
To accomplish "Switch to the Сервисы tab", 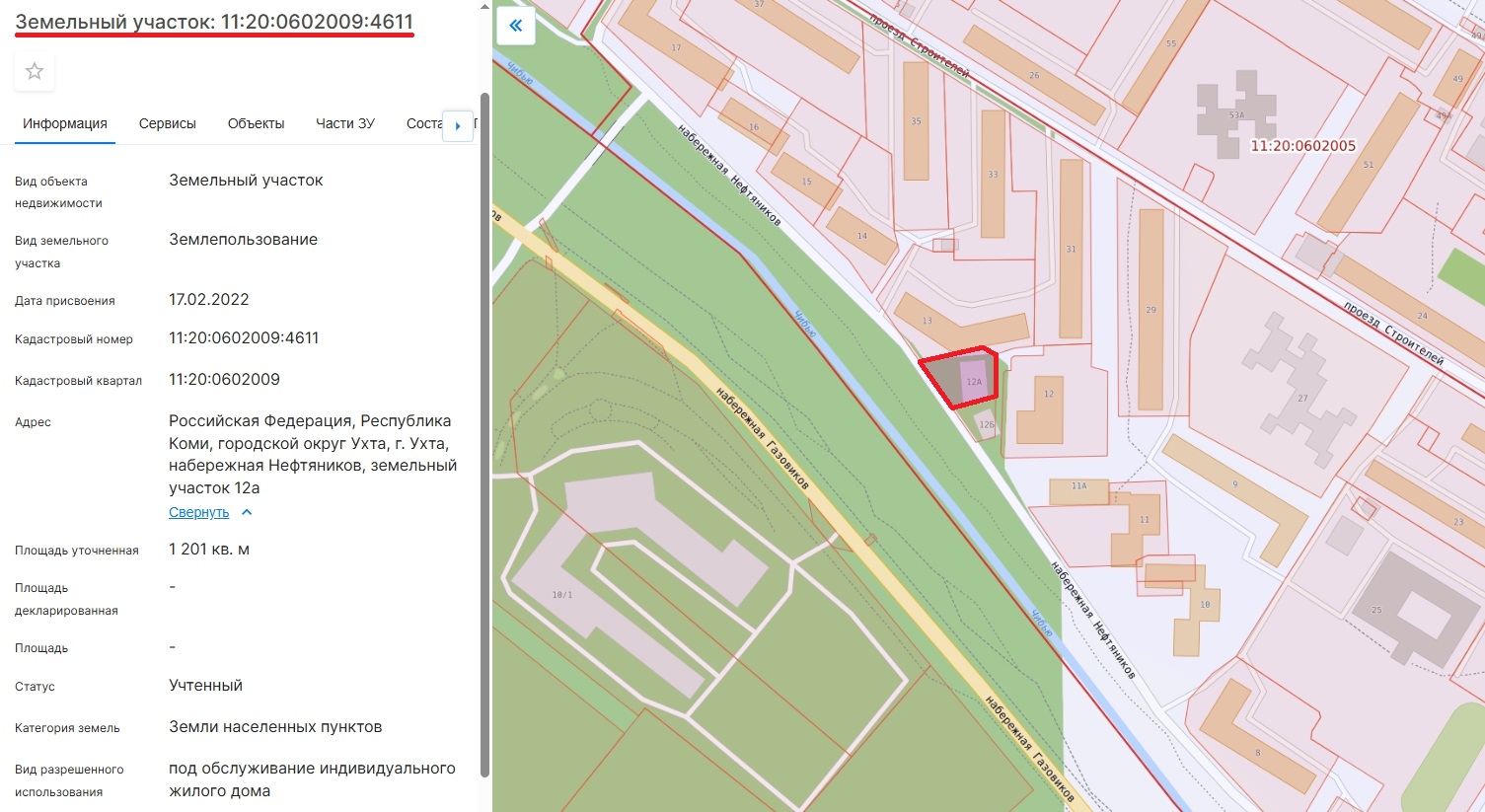I will point(167,123).
